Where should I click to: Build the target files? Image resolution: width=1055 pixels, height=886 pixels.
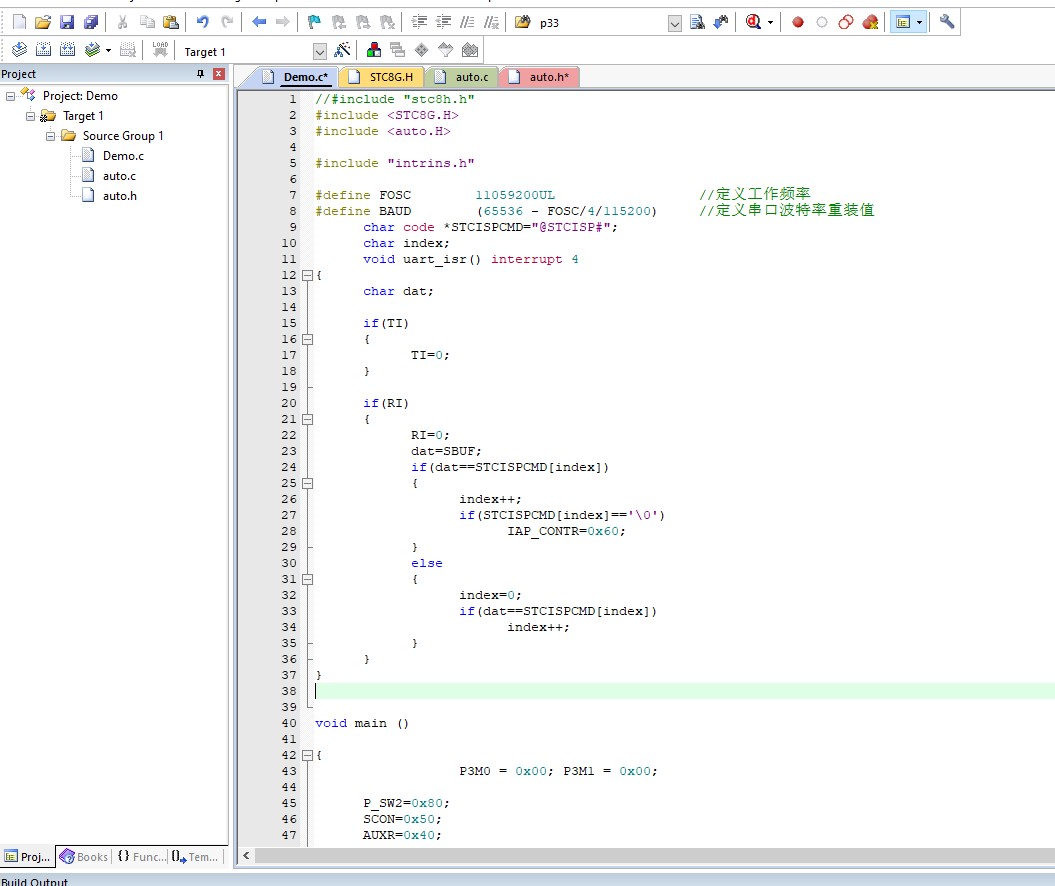point(43,49)
